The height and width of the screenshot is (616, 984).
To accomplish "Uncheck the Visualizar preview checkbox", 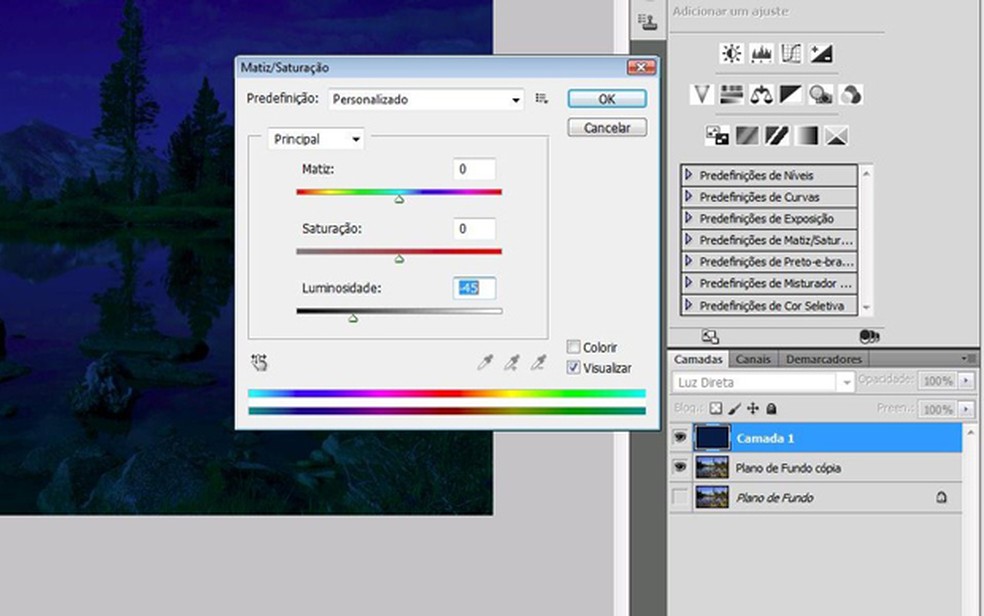I will (573, 368).
